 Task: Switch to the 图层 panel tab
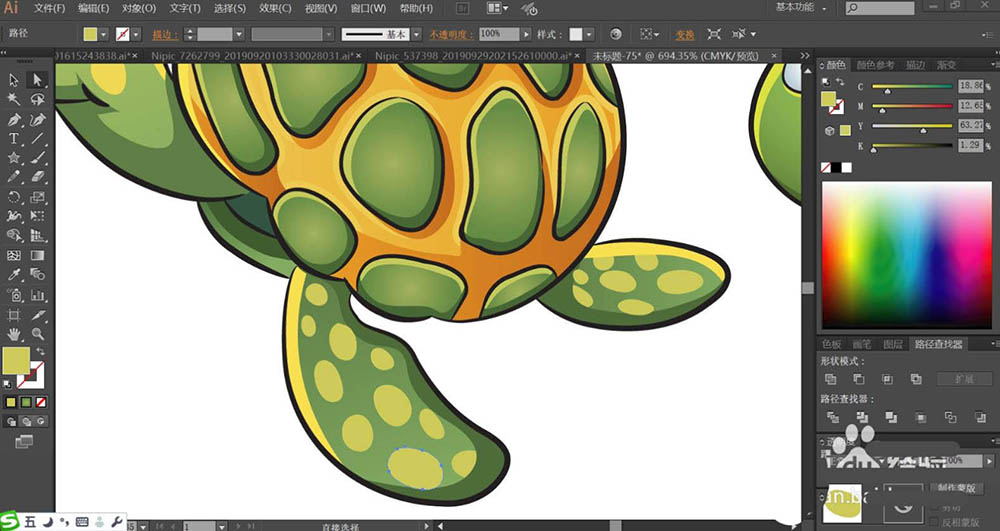[x=894, y=344]
